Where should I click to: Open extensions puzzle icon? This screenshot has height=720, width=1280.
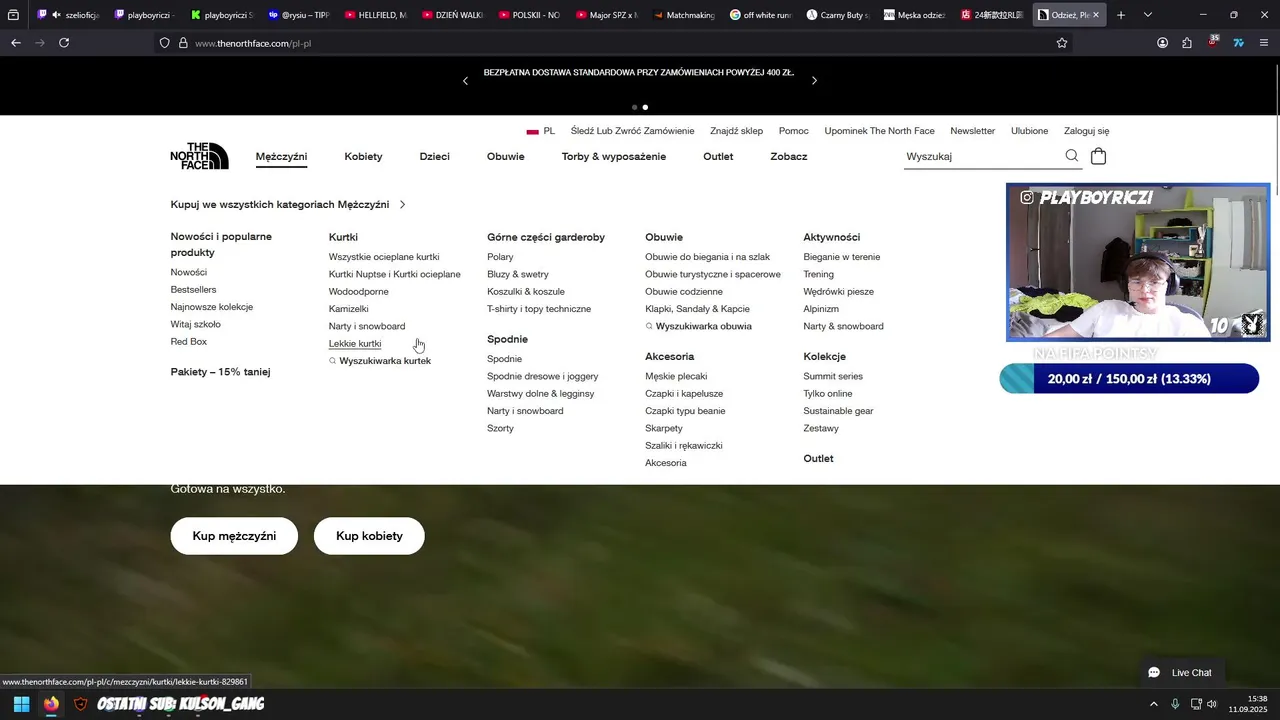coord(1187,43)
